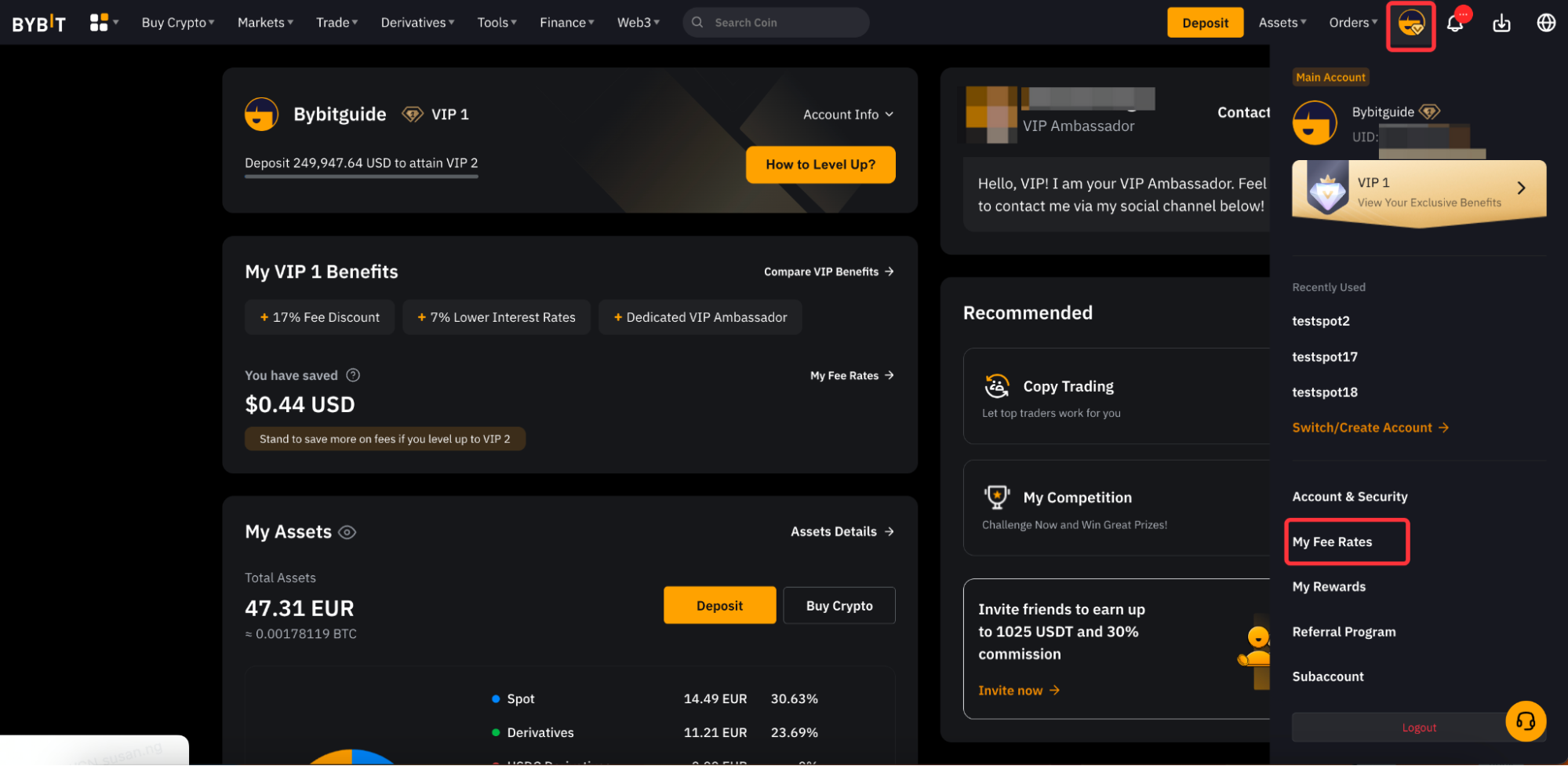This screenshot has height=766, width=1568.
Task: Expand the Derivatives nav dropdown
Action: pyautogui.click(x=417, y=23)
